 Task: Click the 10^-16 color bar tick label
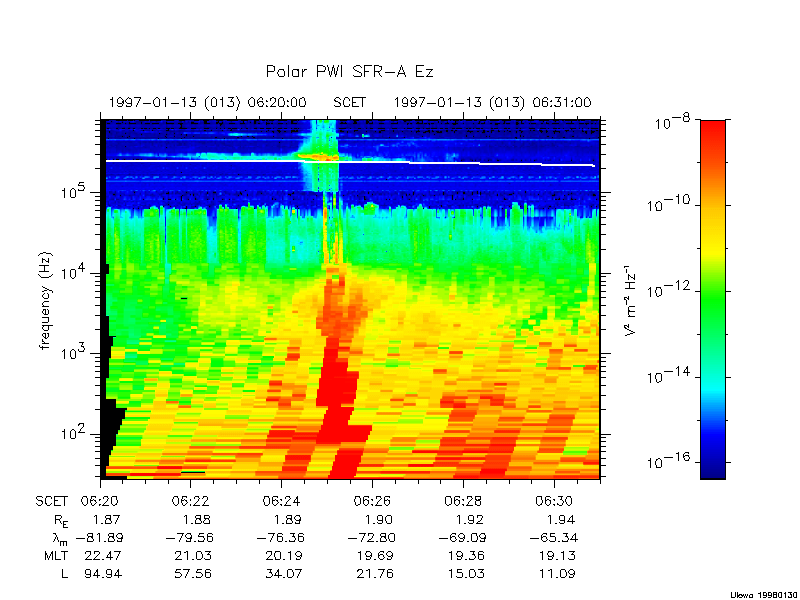coord(666,464)
